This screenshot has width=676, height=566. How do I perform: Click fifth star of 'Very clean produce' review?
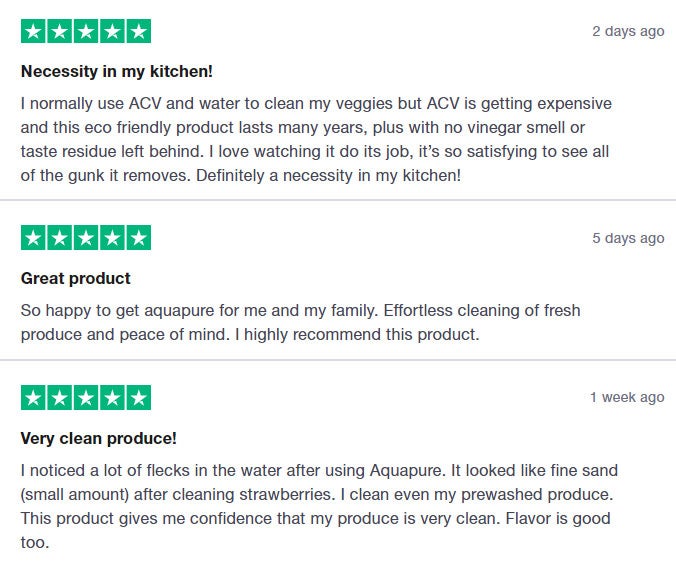click(138, 397)
